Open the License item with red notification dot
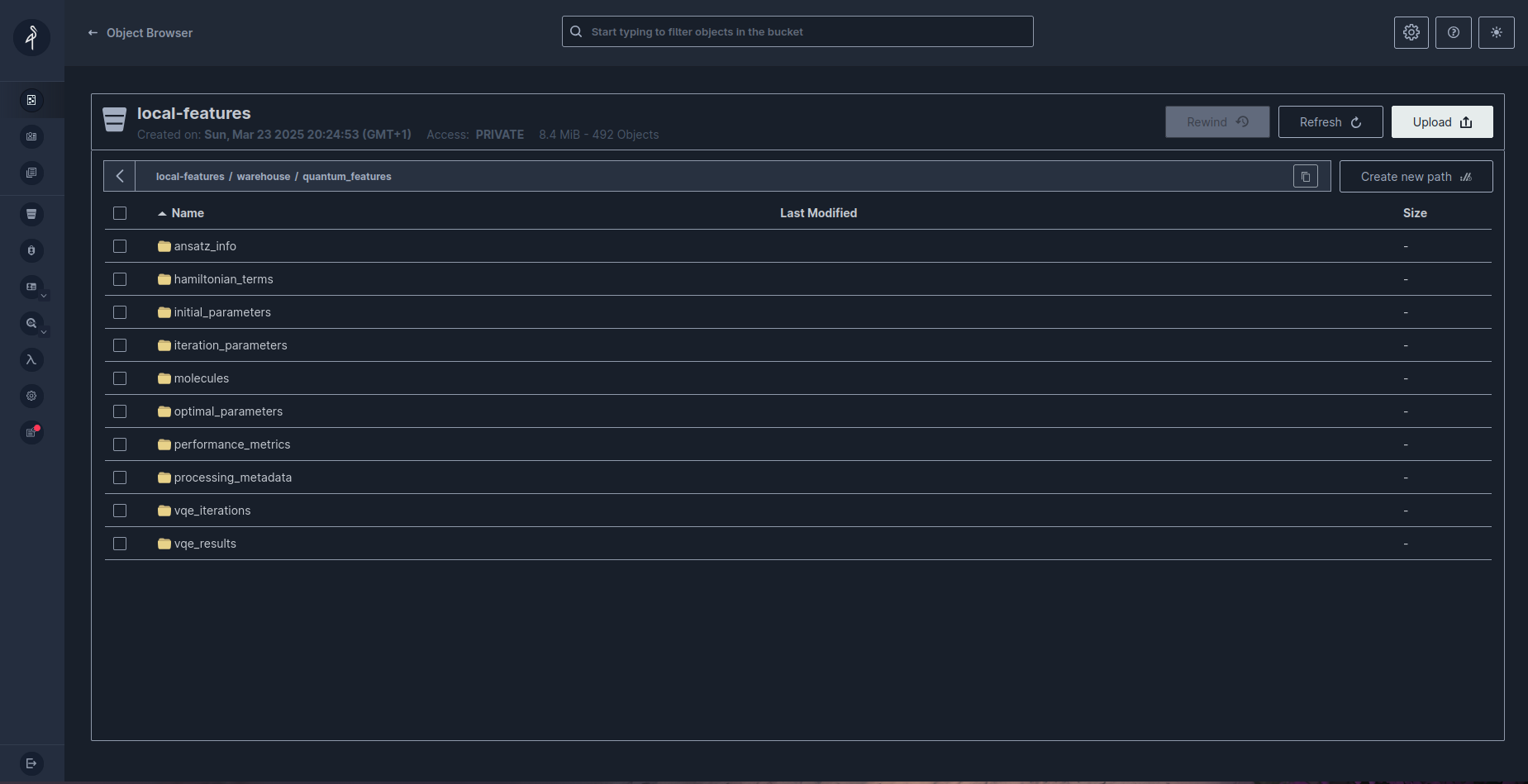This screenshot has height=784, width=1528. (x=31, y=432)
